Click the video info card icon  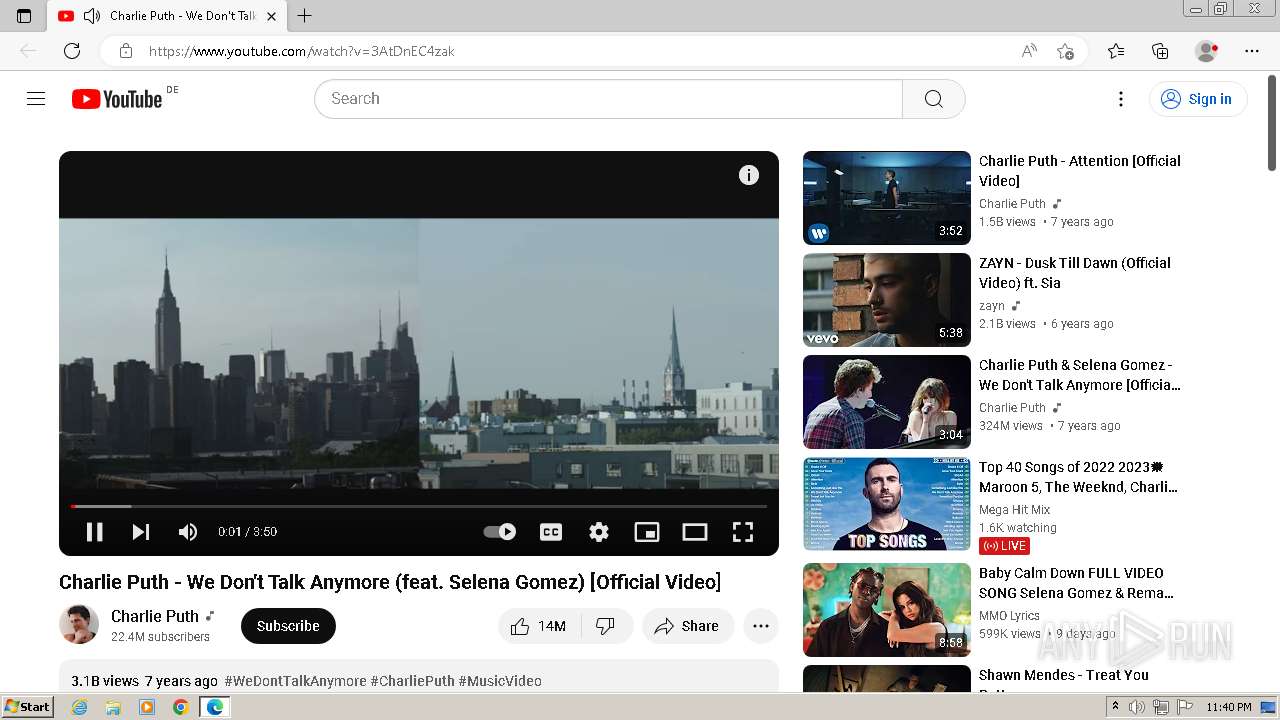click(749, 175)
